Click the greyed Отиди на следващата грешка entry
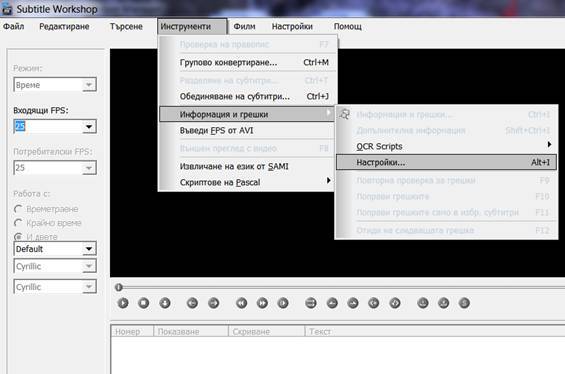This screenshot has height=374, width=565. coord(446,230)
